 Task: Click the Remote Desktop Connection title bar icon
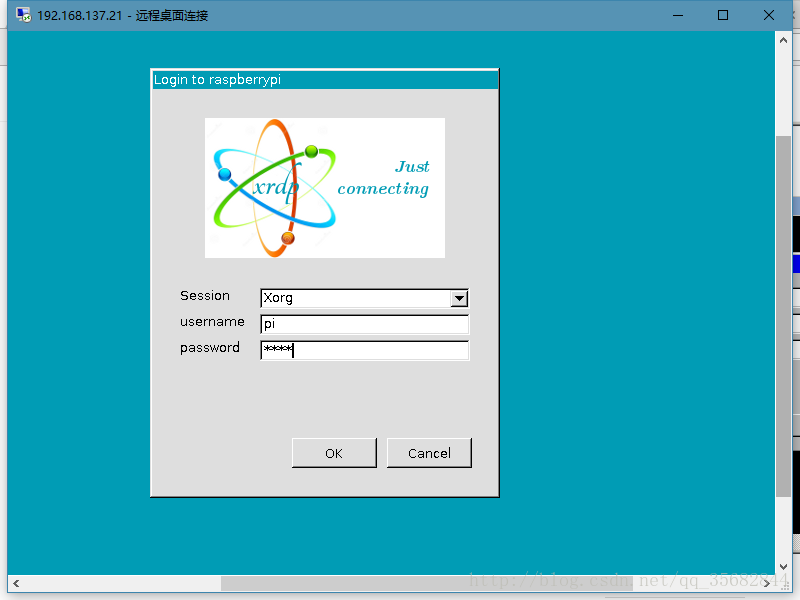point(23,15)
